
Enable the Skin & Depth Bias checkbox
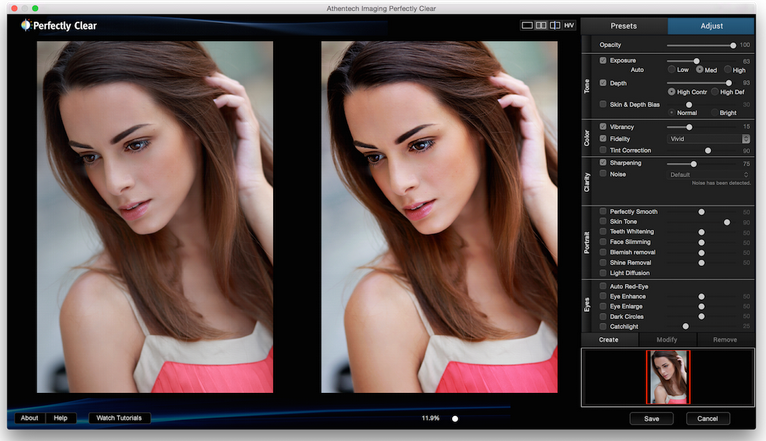[x=602, y=104]
